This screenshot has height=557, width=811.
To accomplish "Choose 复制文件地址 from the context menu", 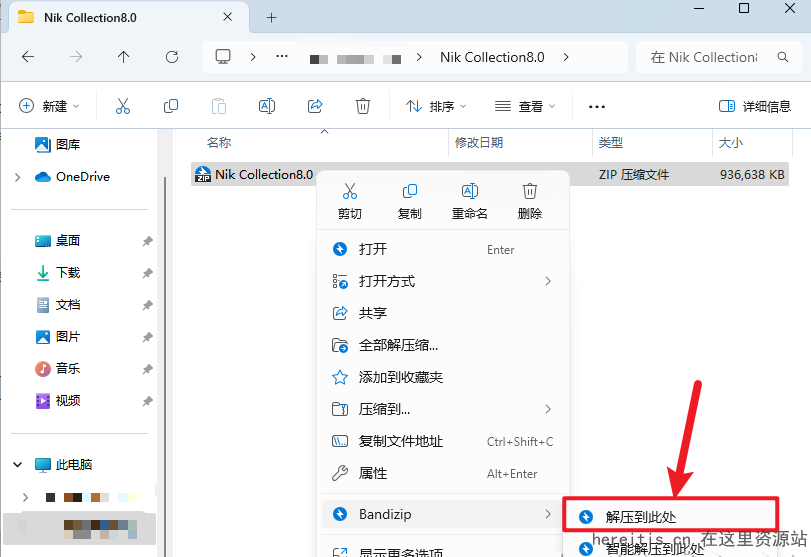I will tap(443, 442).
